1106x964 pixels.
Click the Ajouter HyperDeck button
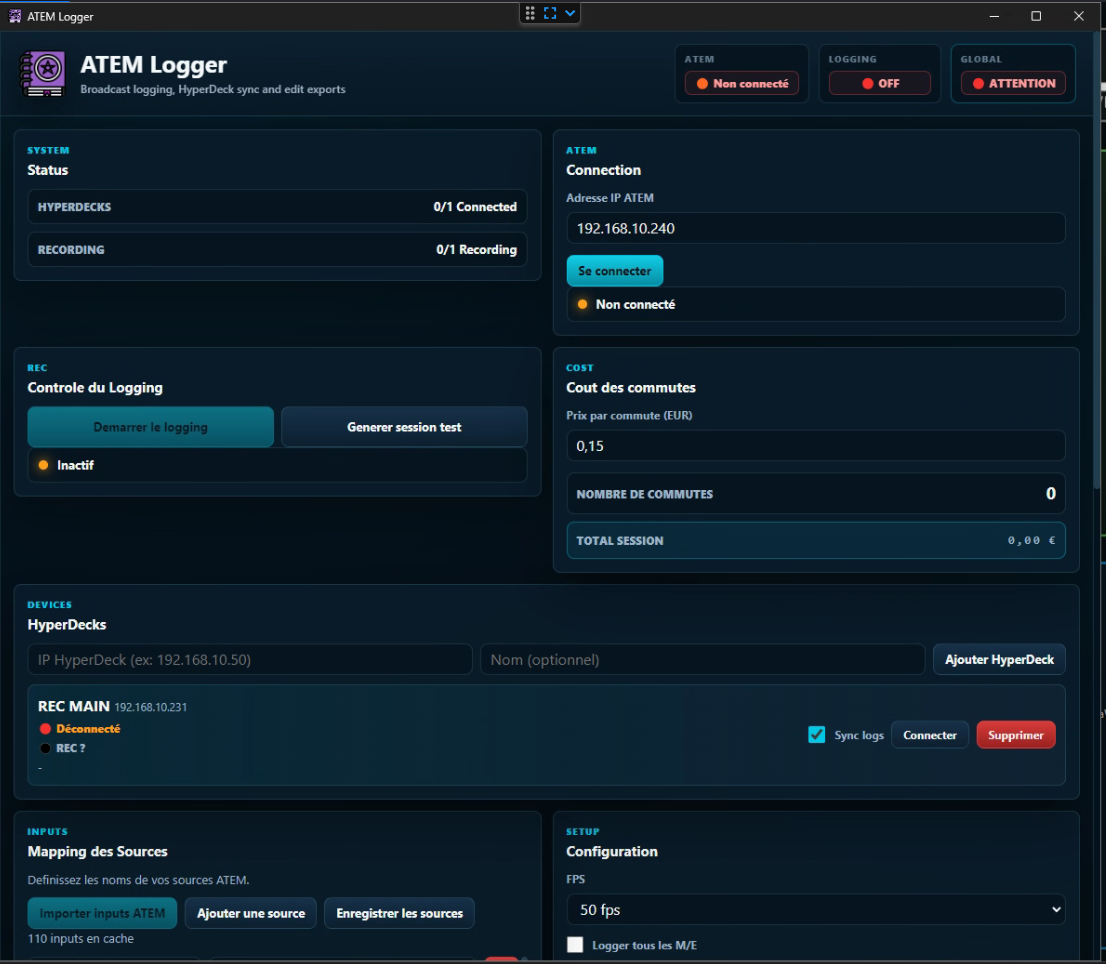pyautogui.click(x=999, y=659)
